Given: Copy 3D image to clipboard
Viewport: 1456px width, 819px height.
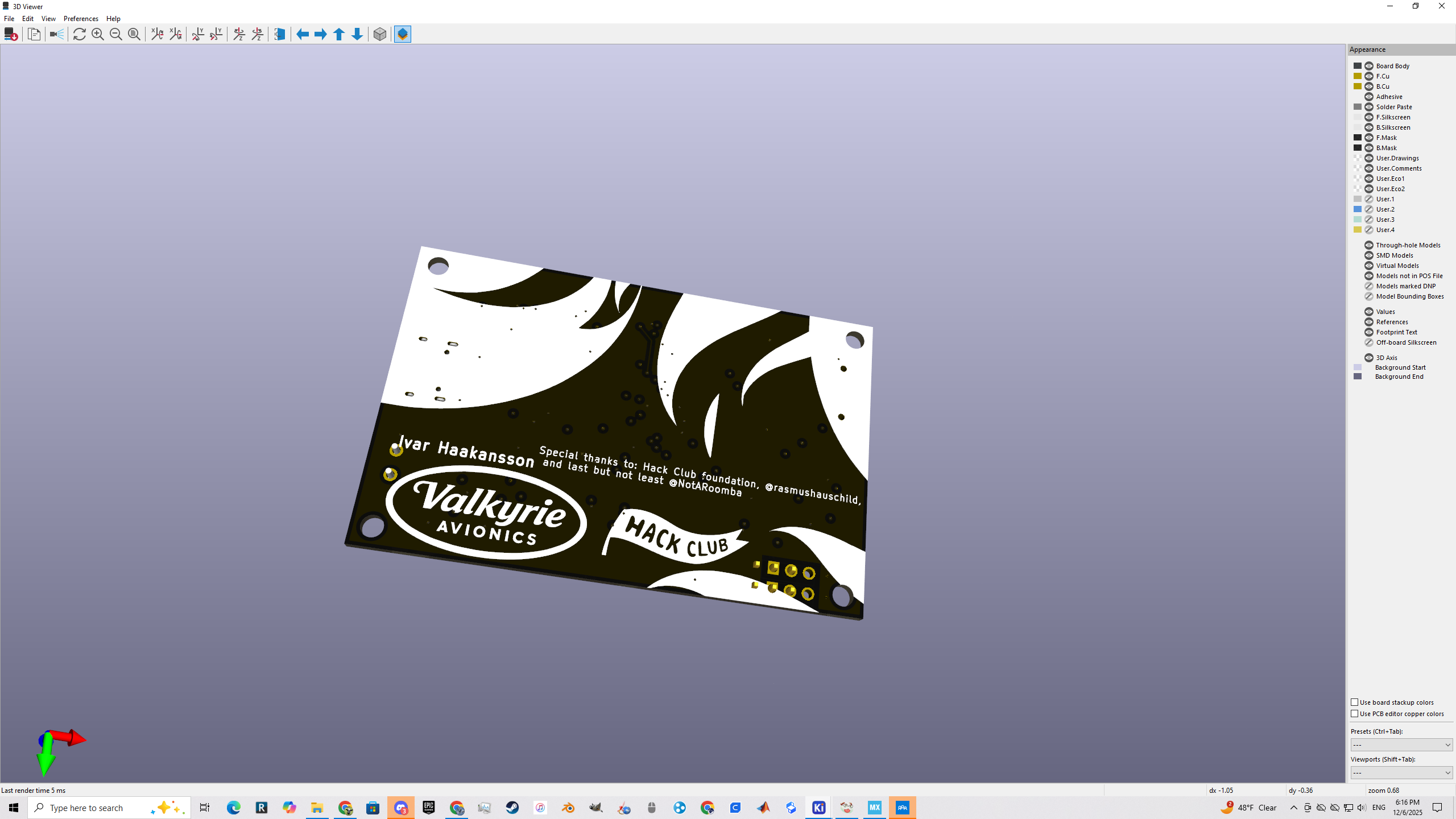Looking at the screenshot, I should point(34,35).
